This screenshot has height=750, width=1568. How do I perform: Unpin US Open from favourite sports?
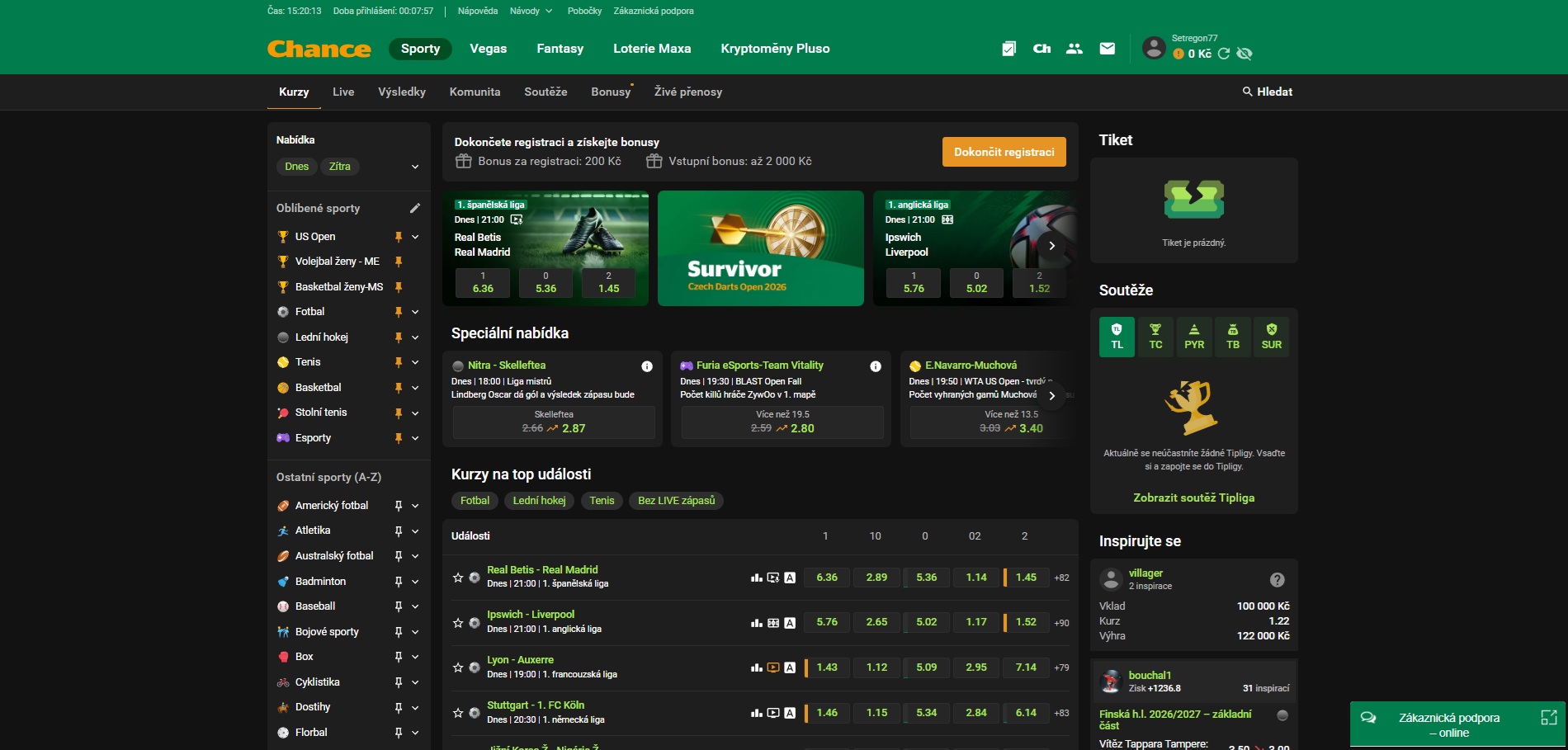coord(399,237)
